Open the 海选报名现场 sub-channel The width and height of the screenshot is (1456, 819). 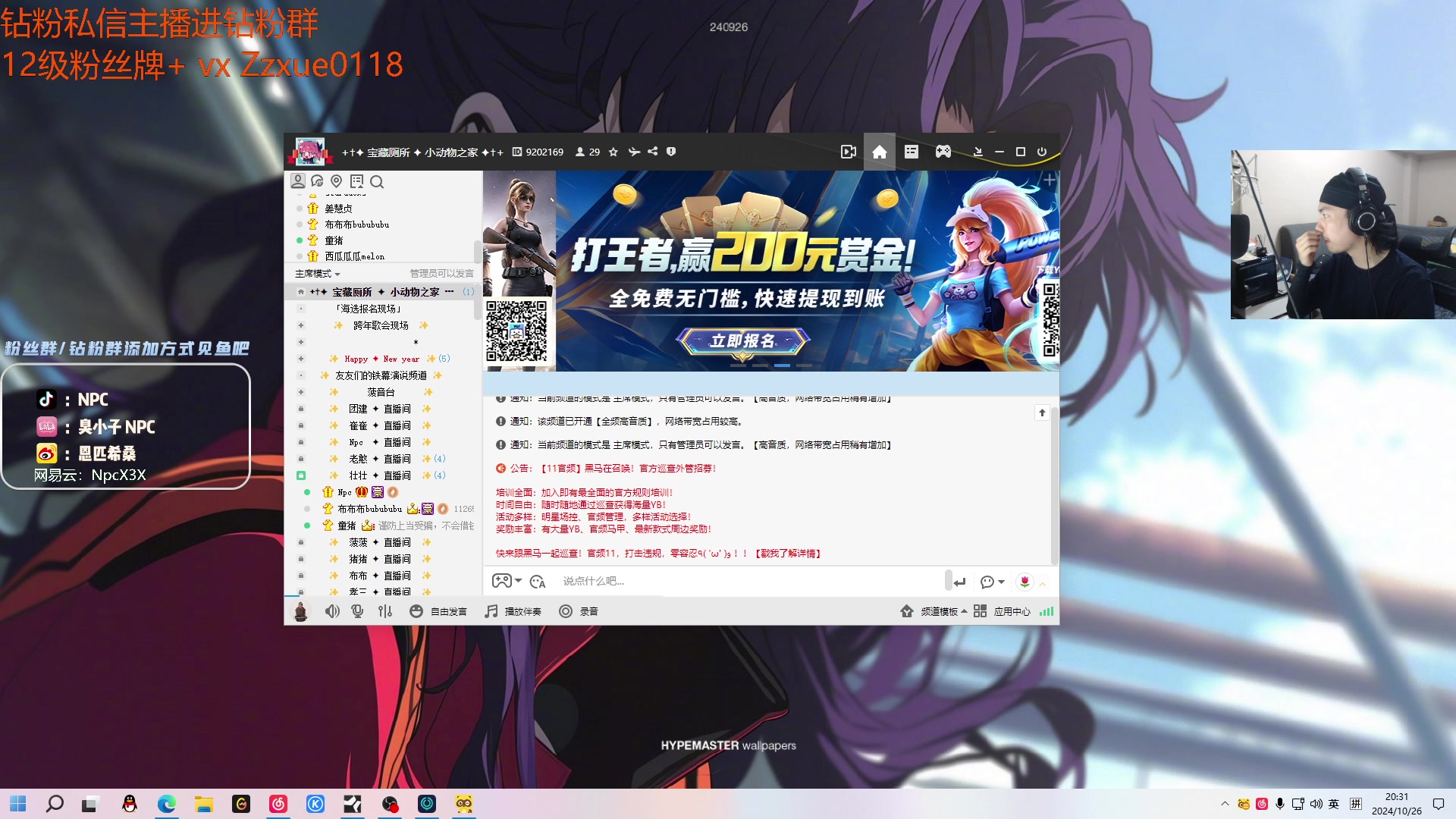pos(369,309)
